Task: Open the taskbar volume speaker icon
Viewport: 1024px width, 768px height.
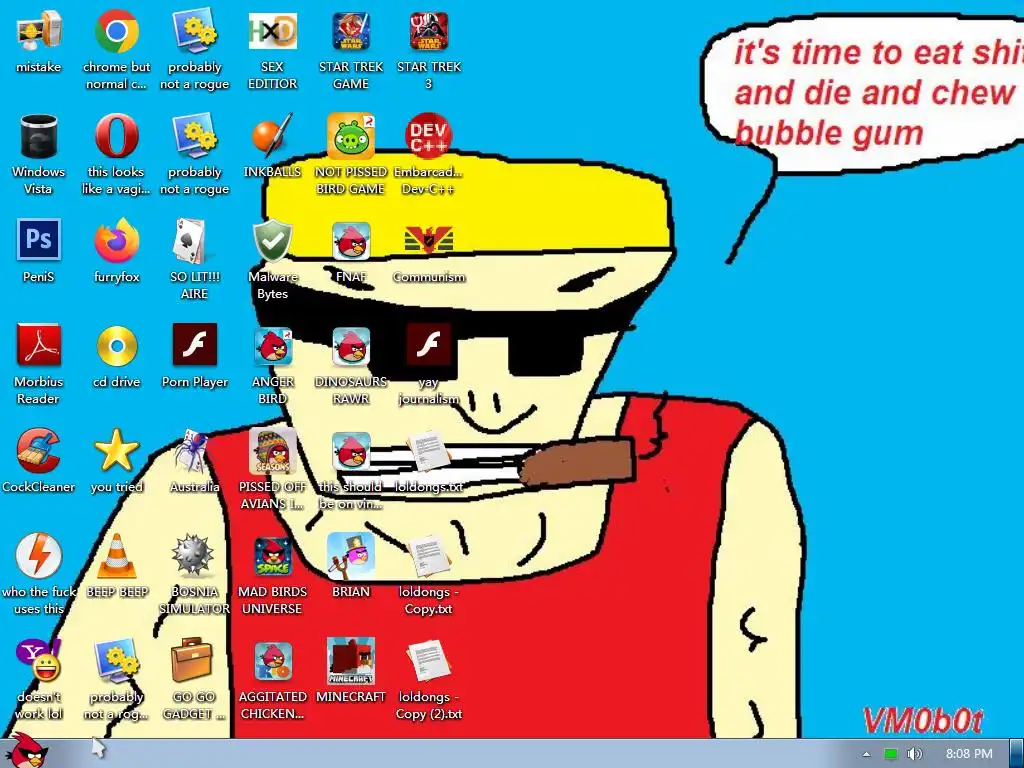Action: [x=915, y=754]
